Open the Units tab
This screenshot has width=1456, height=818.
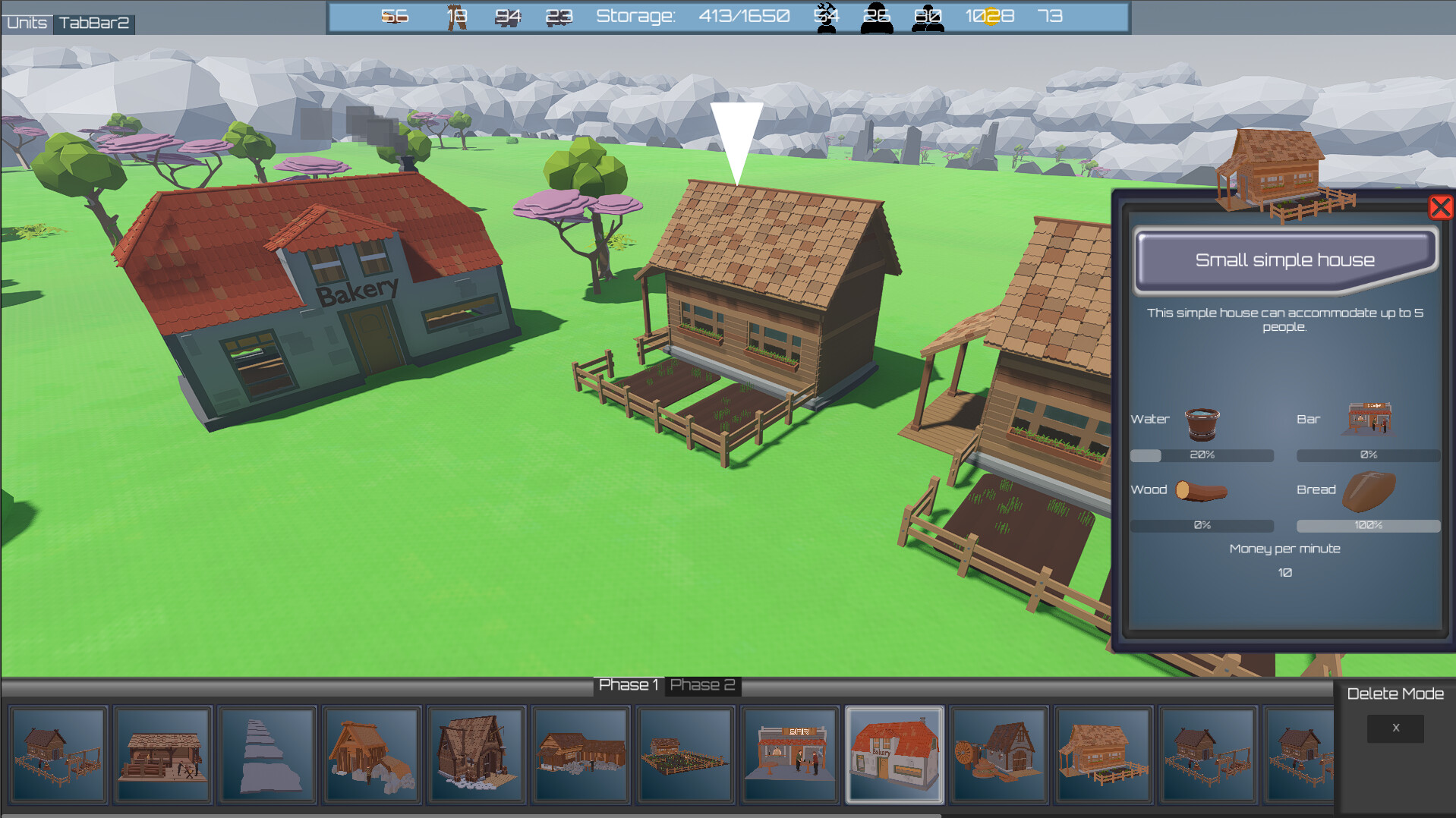click(x=27, y=23)
